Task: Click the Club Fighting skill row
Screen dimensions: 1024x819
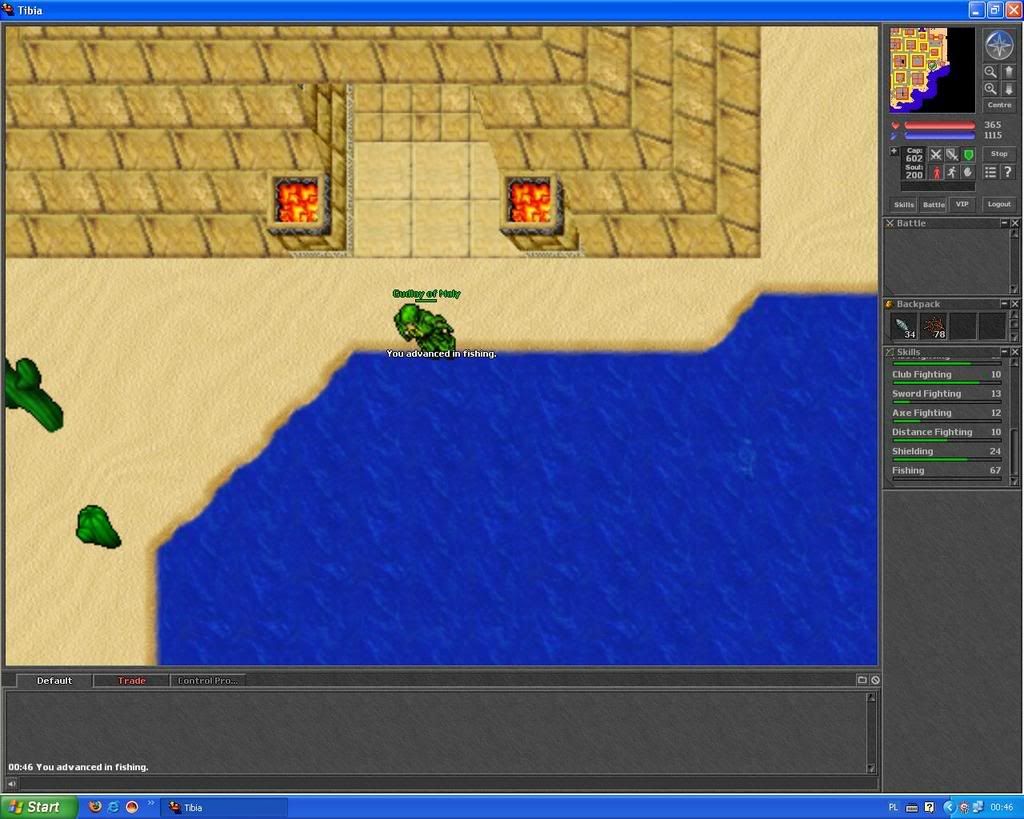Action: point(946,375)
